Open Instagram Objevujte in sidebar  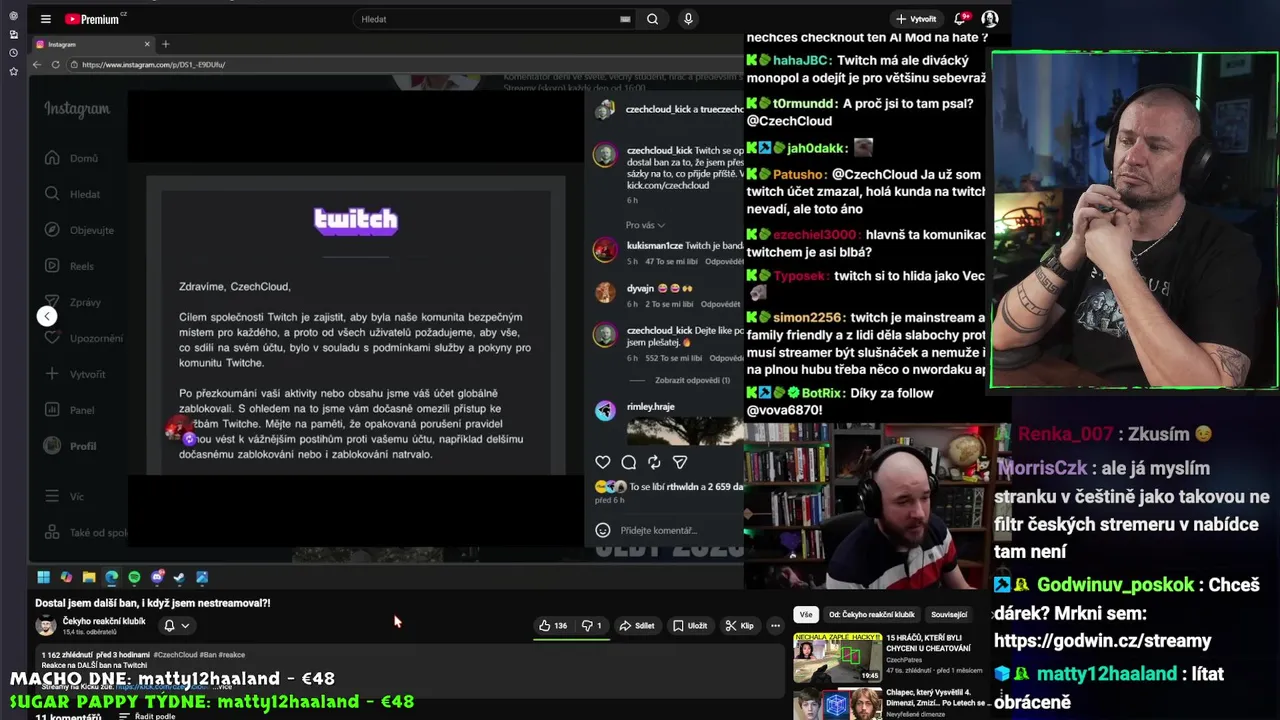tap(80, 230)
